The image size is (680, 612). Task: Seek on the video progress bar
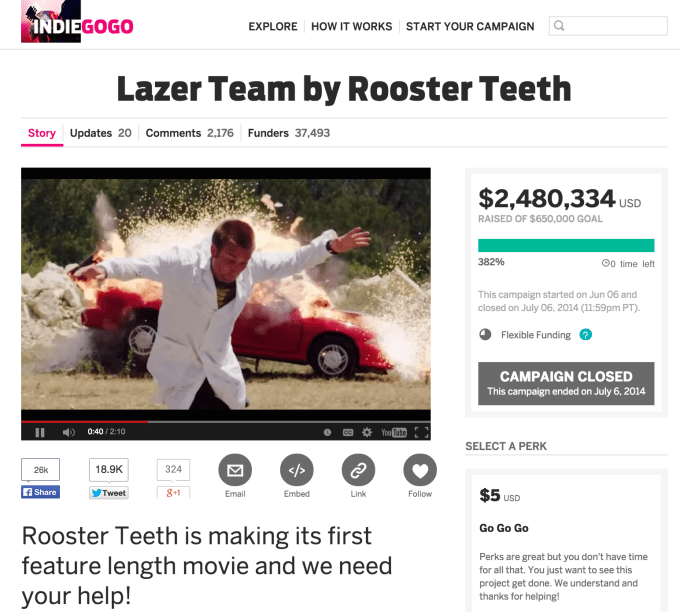point(226,421)
